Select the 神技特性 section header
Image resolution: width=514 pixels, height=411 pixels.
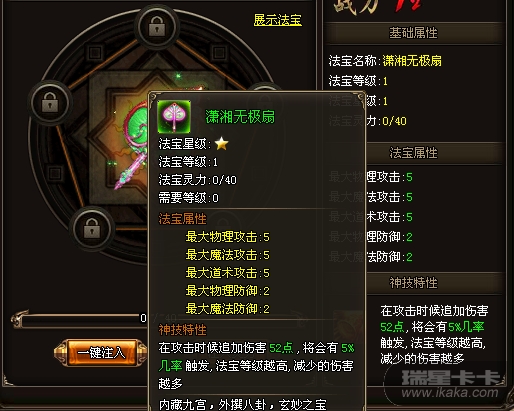413,283
